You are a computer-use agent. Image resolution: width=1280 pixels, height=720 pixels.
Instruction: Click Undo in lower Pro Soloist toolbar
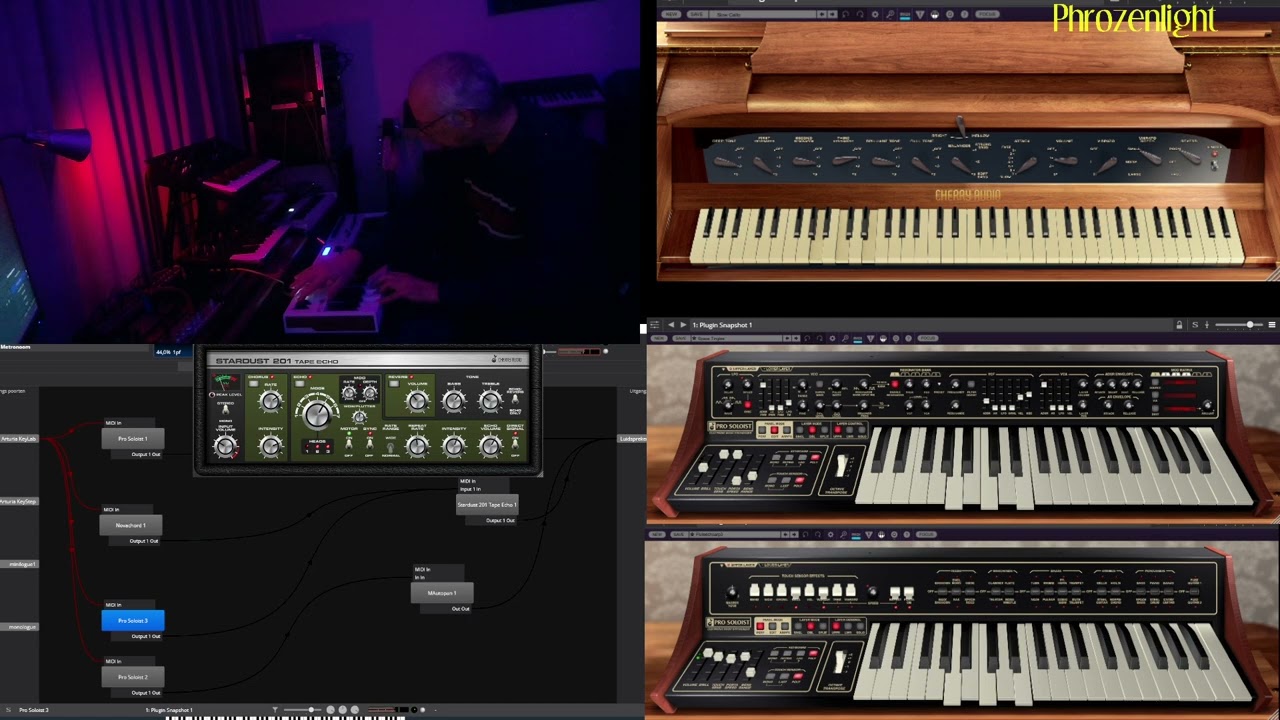tap(807, 535)
